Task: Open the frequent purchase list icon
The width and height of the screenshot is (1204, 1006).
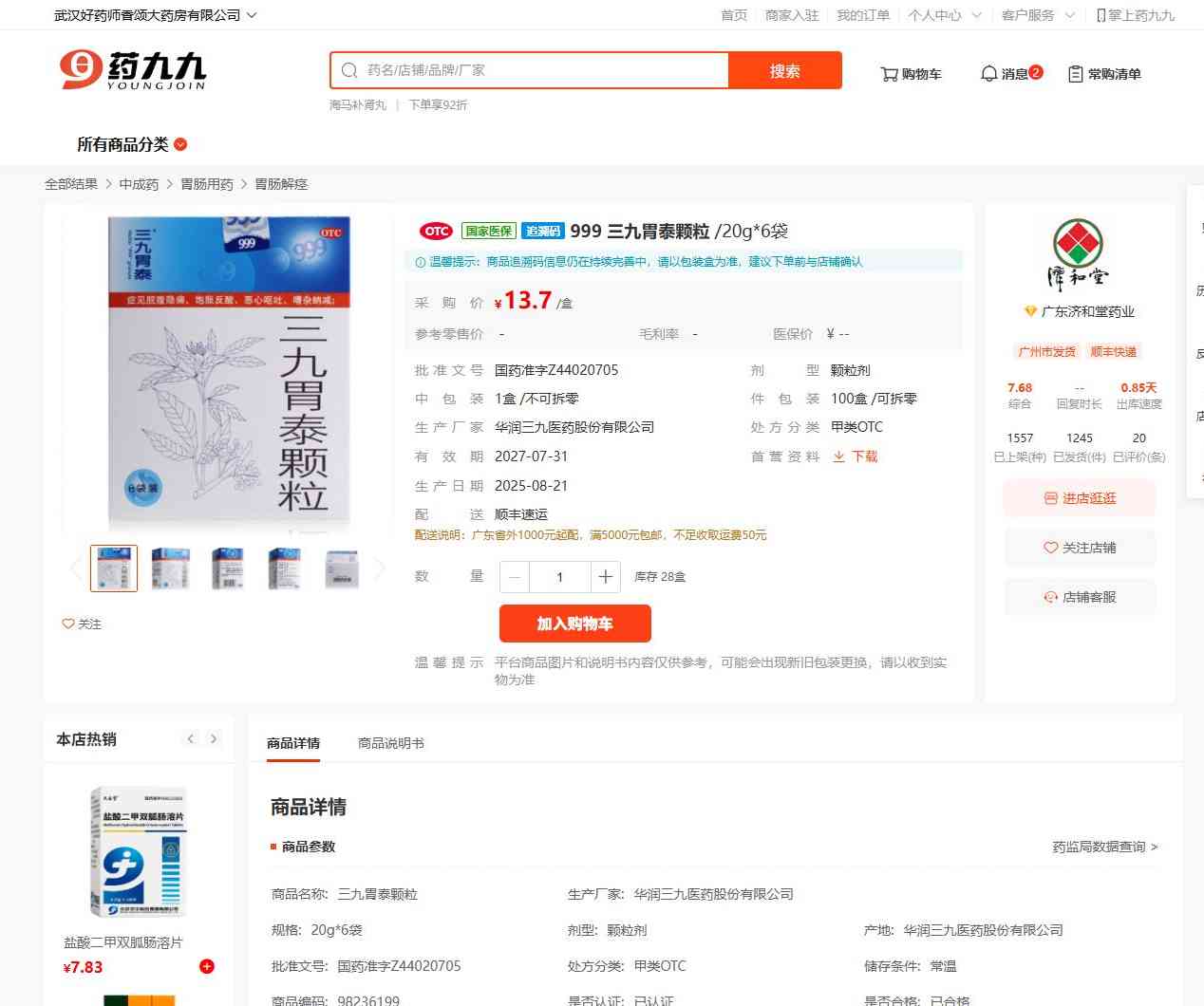Action: (1076, 74)
